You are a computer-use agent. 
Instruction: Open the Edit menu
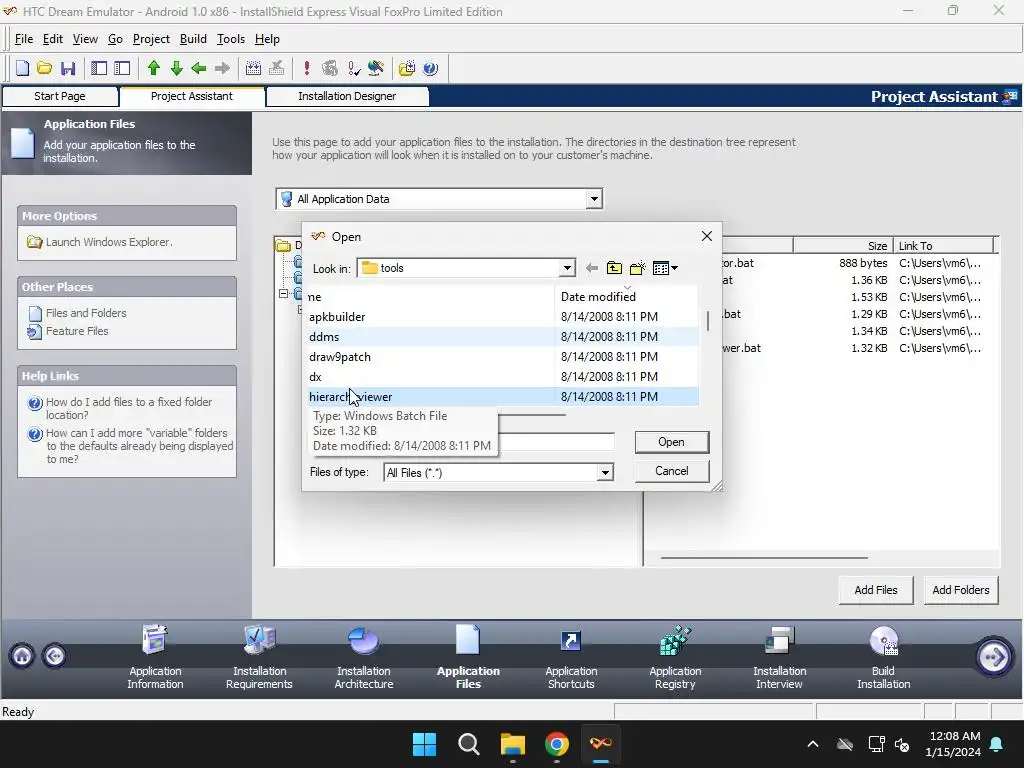[53, 39]
